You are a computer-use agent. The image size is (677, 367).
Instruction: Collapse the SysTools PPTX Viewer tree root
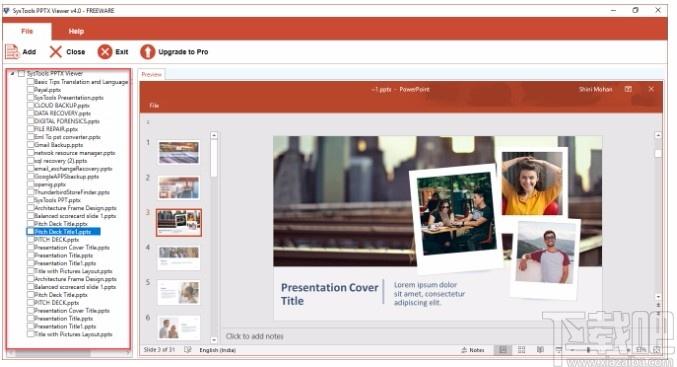point(12,74)
